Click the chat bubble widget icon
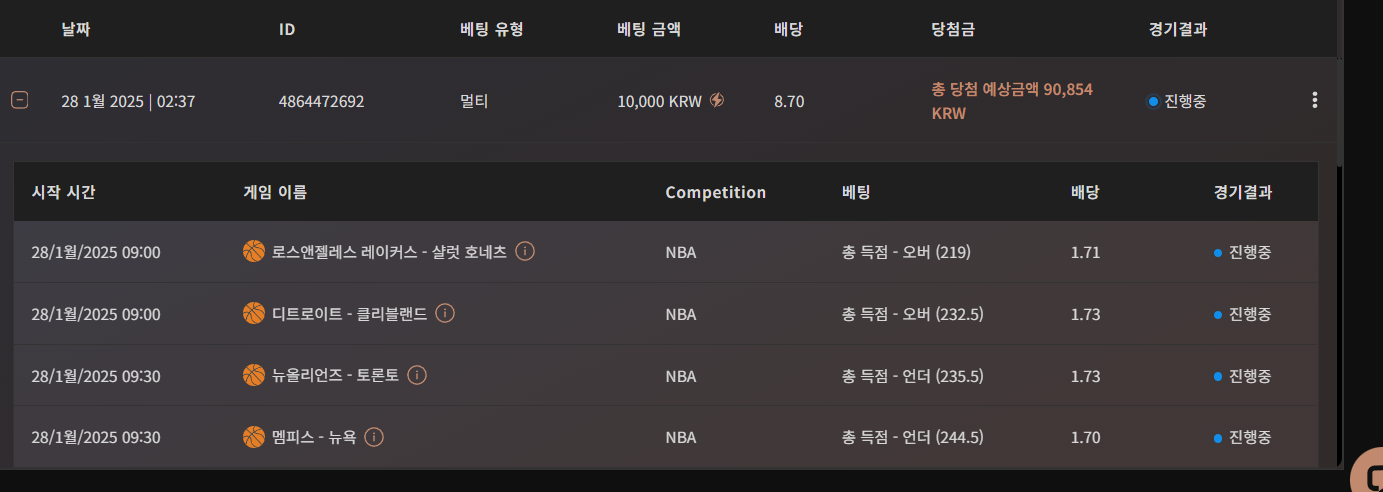The height and width of the screenshot is (492, 1383). point(1368,477)
